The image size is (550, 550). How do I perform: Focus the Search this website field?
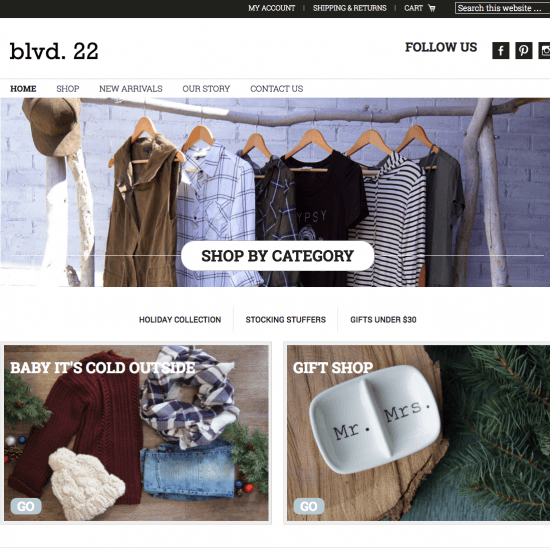tap(502, 8)
